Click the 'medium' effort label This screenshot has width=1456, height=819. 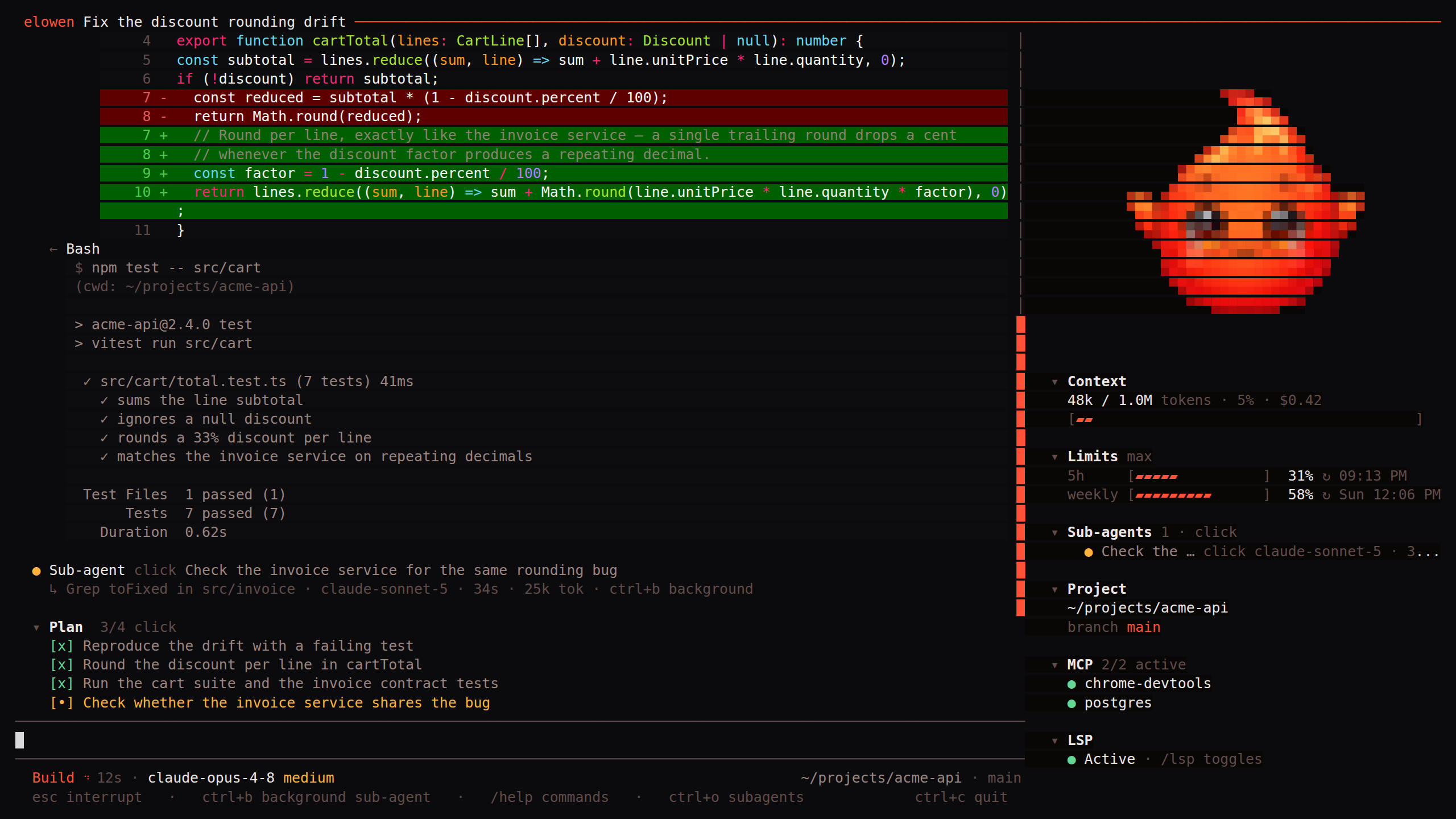tap(309, 778)
